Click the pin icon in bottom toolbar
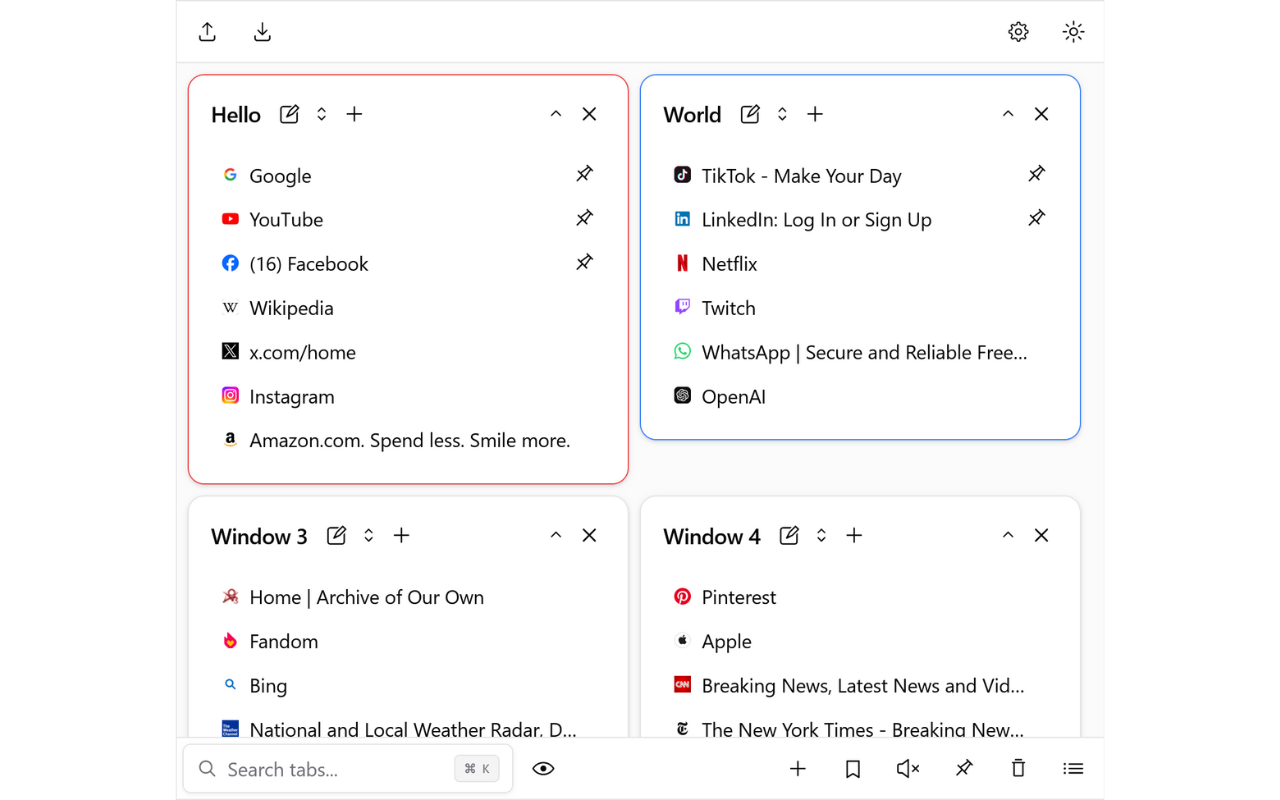The image size is (1280, 800). 964,769
